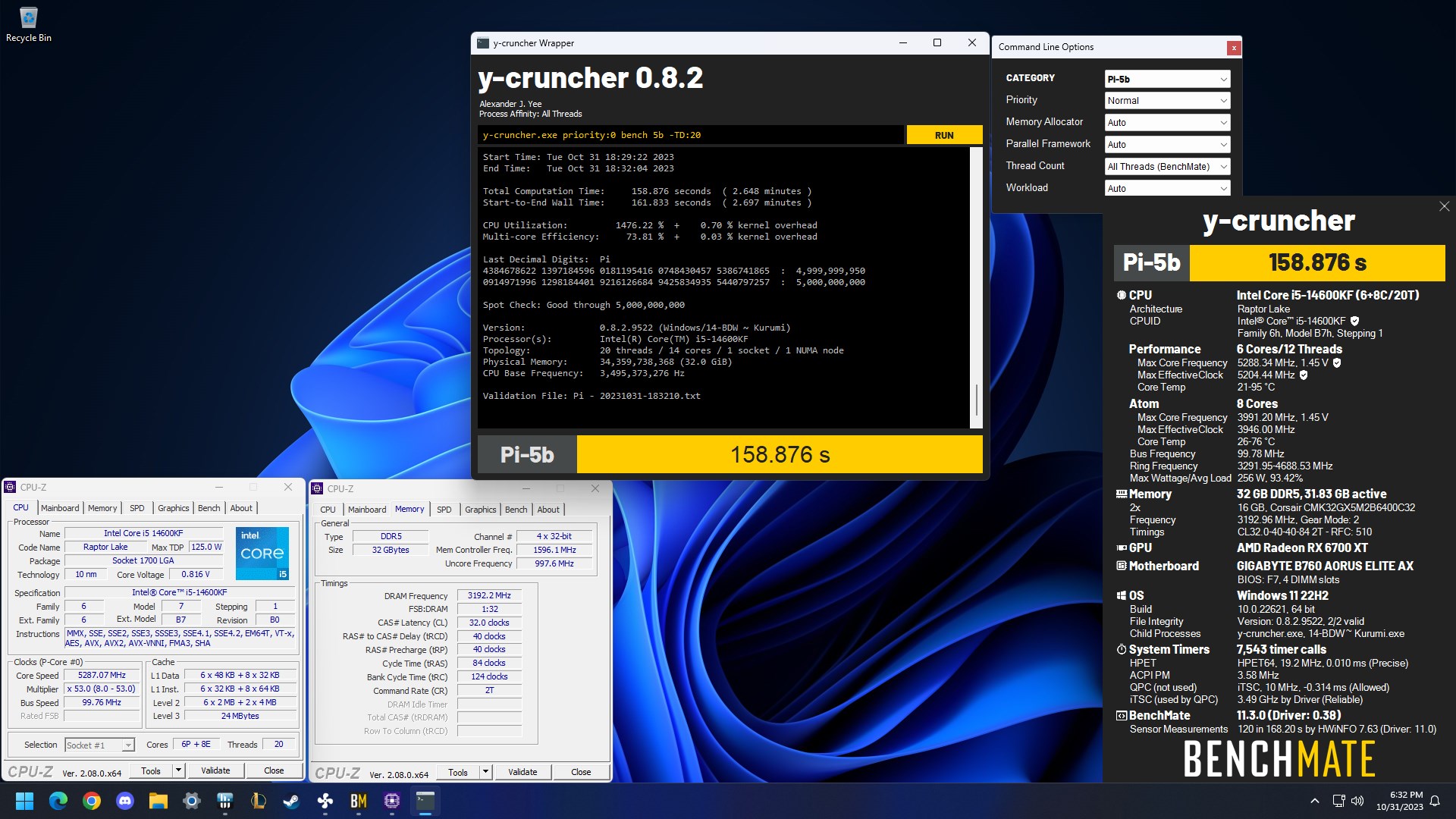The width and height of the screenshot is (1456, 819).
Task: Click the Max Effective Clock verified badge
Action: [x=1304, y=375]
